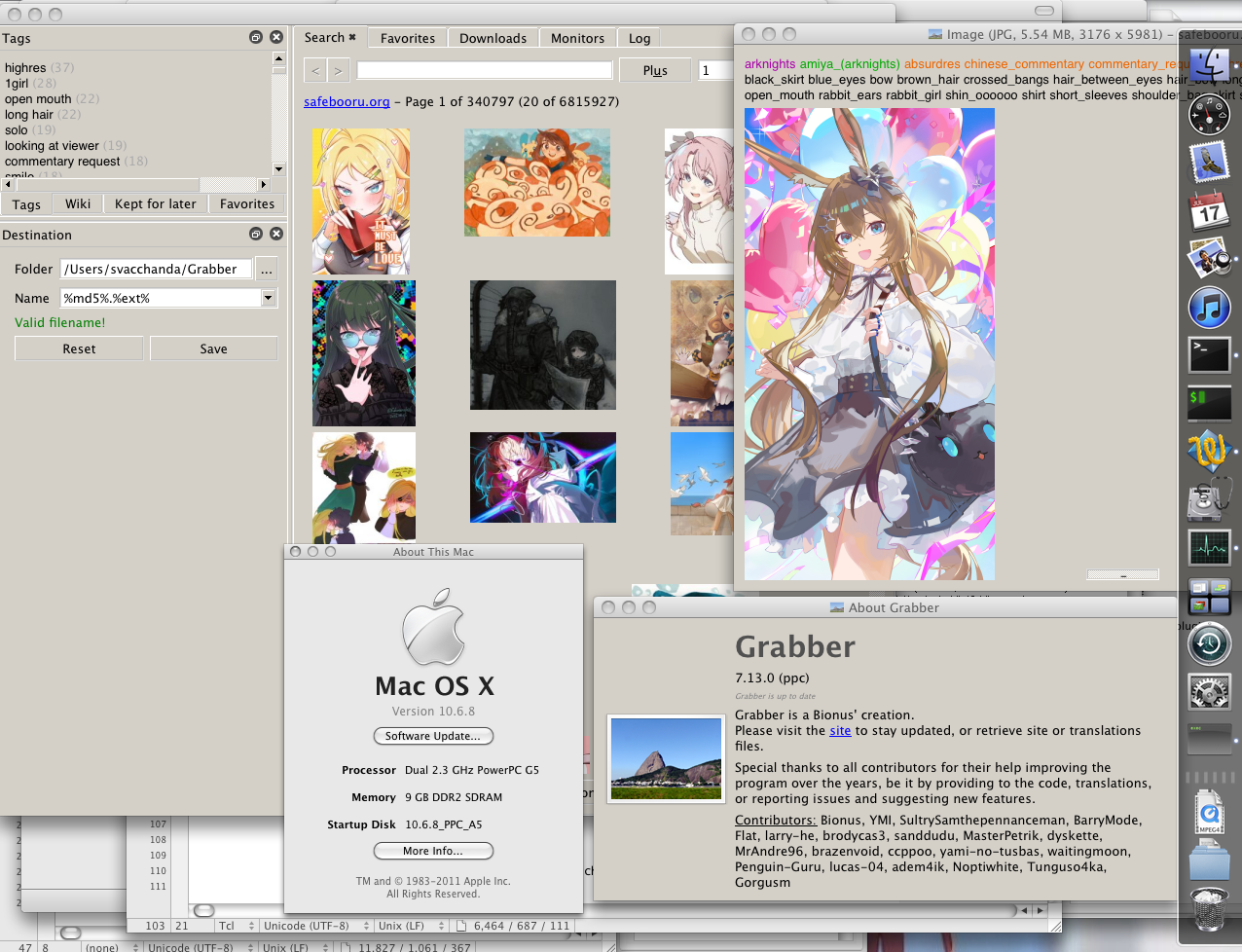Open iCal calendar showing 17
This screenshot has width=1242, height=952.
(1210, 210)
